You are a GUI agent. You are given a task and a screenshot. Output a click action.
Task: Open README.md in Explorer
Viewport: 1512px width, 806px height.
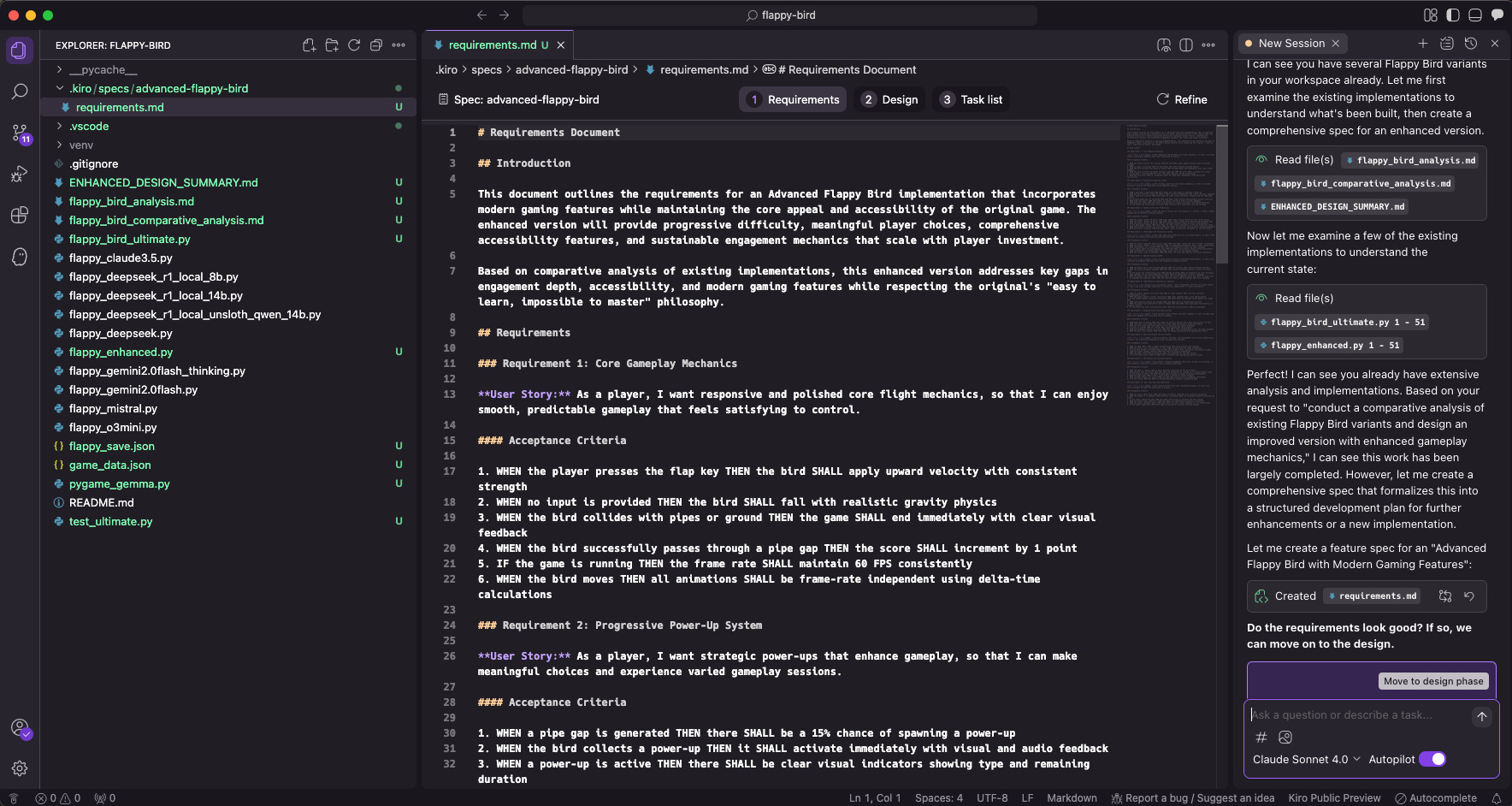[227, 502]
